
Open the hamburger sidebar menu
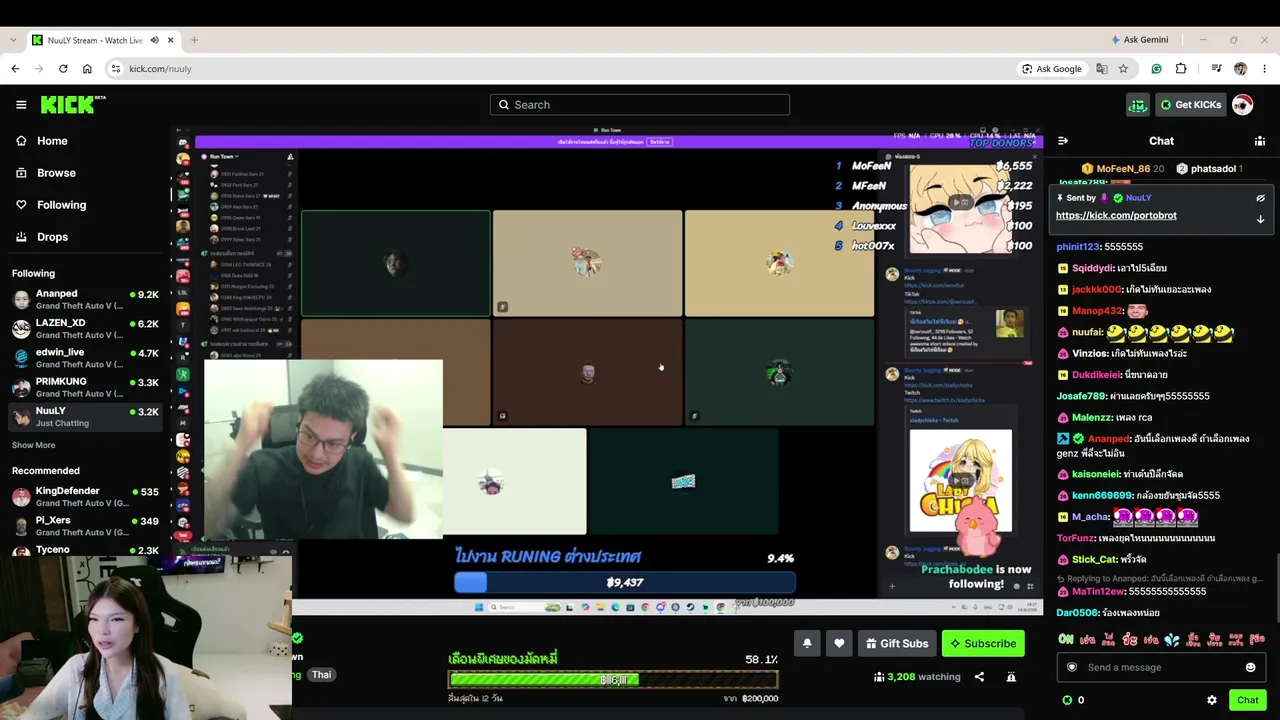[x=21, y=105]
